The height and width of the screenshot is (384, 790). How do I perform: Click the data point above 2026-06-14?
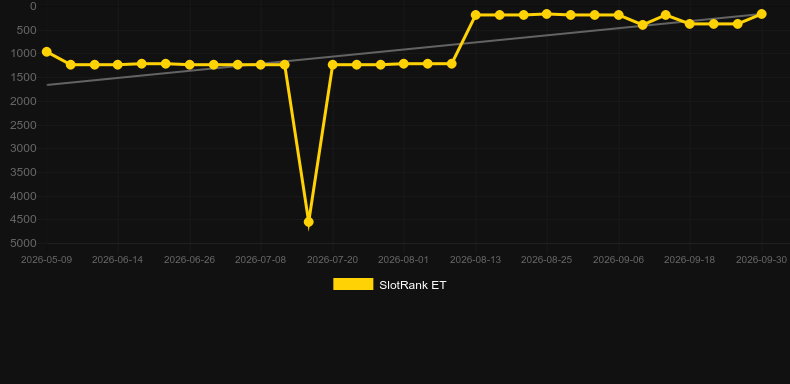[118, 65]
